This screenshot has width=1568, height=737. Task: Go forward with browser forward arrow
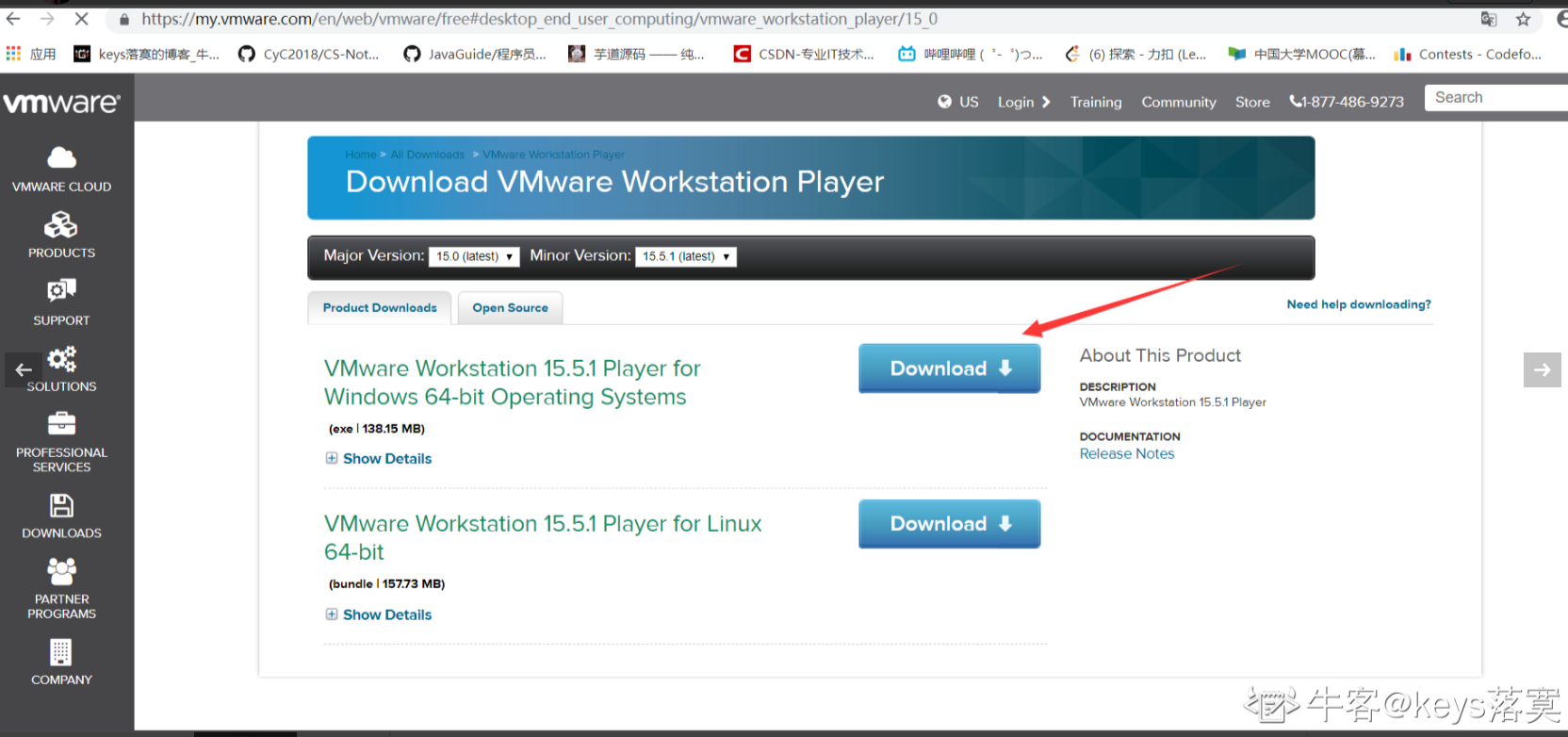pos(47,19)
